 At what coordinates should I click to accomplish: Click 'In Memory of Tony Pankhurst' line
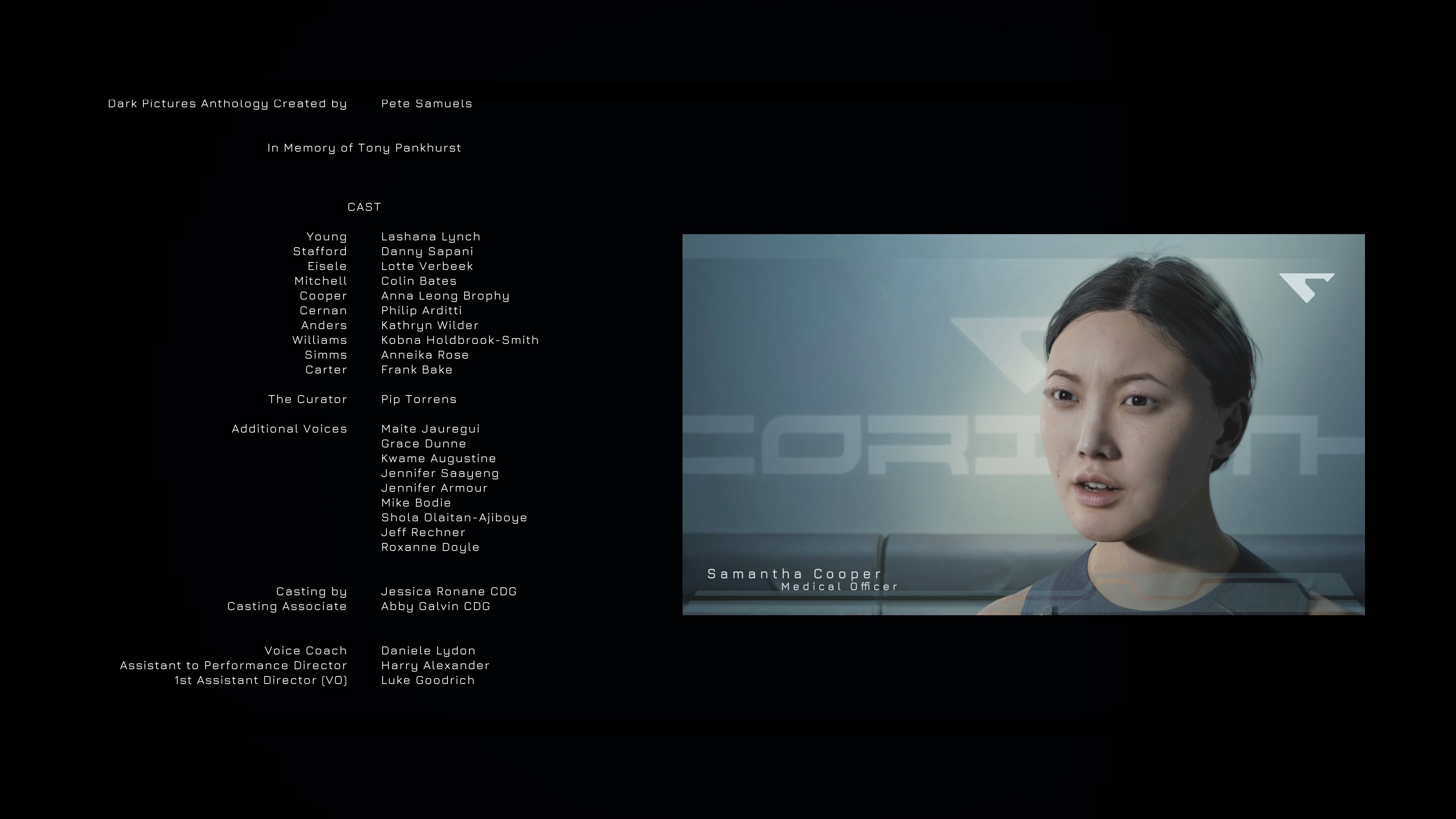(364, 148)
